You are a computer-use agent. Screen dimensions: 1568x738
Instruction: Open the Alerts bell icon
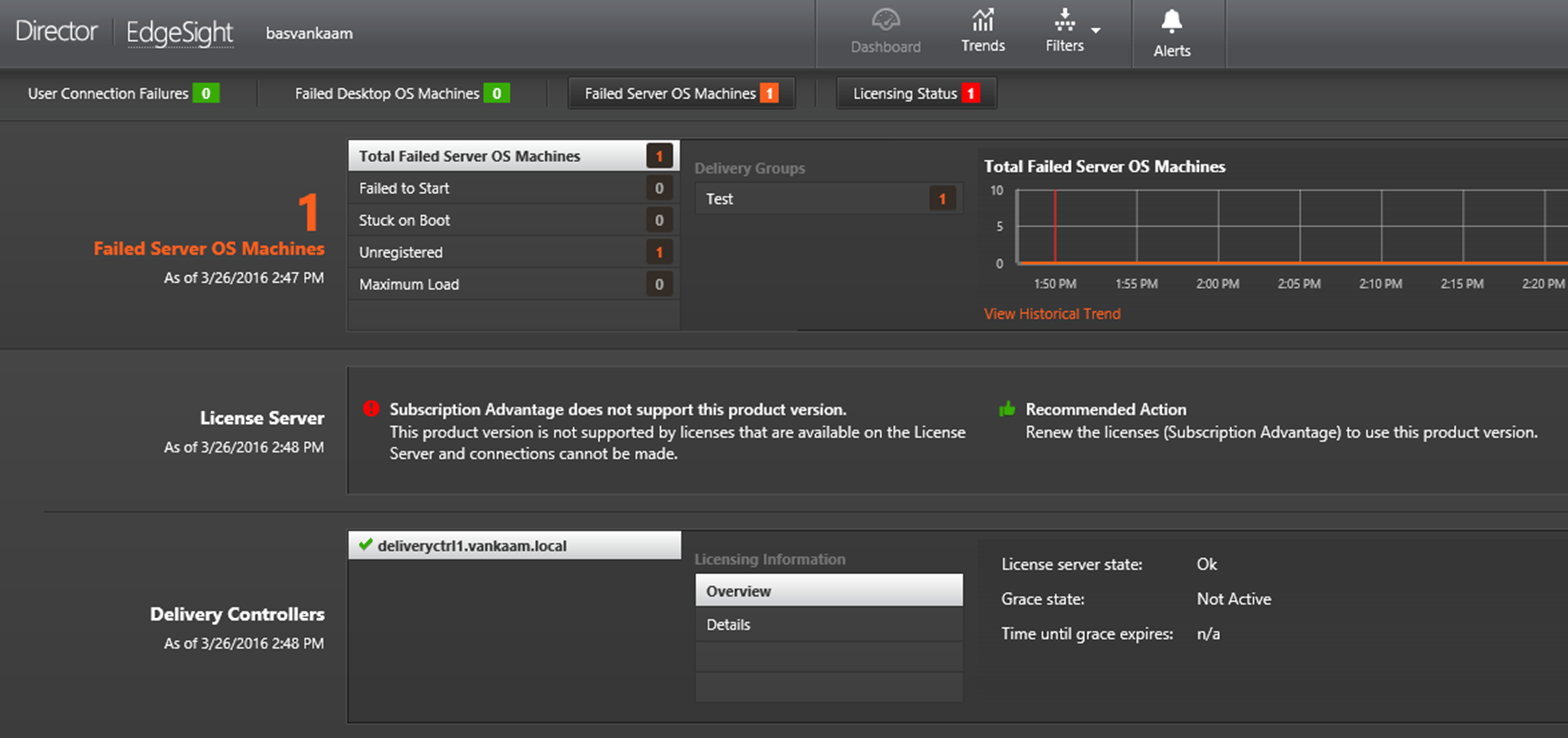(x=1172, y=22)
